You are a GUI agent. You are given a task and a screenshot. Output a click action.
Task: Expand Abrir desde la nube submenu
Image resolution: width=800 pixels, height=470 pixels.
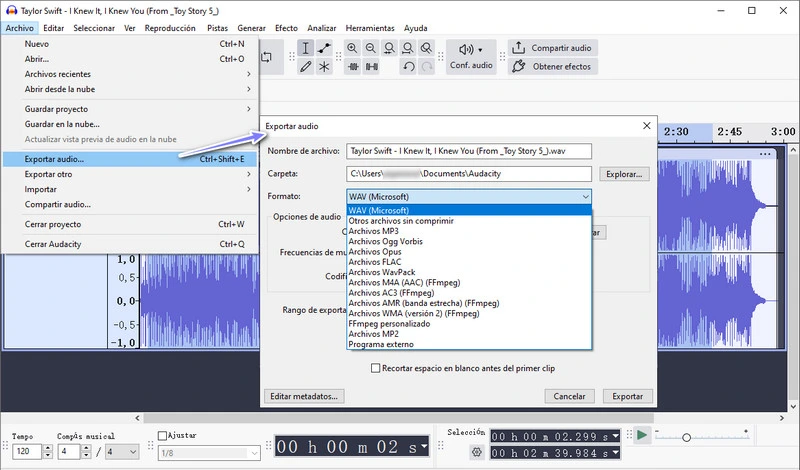[x=130, y=89]
